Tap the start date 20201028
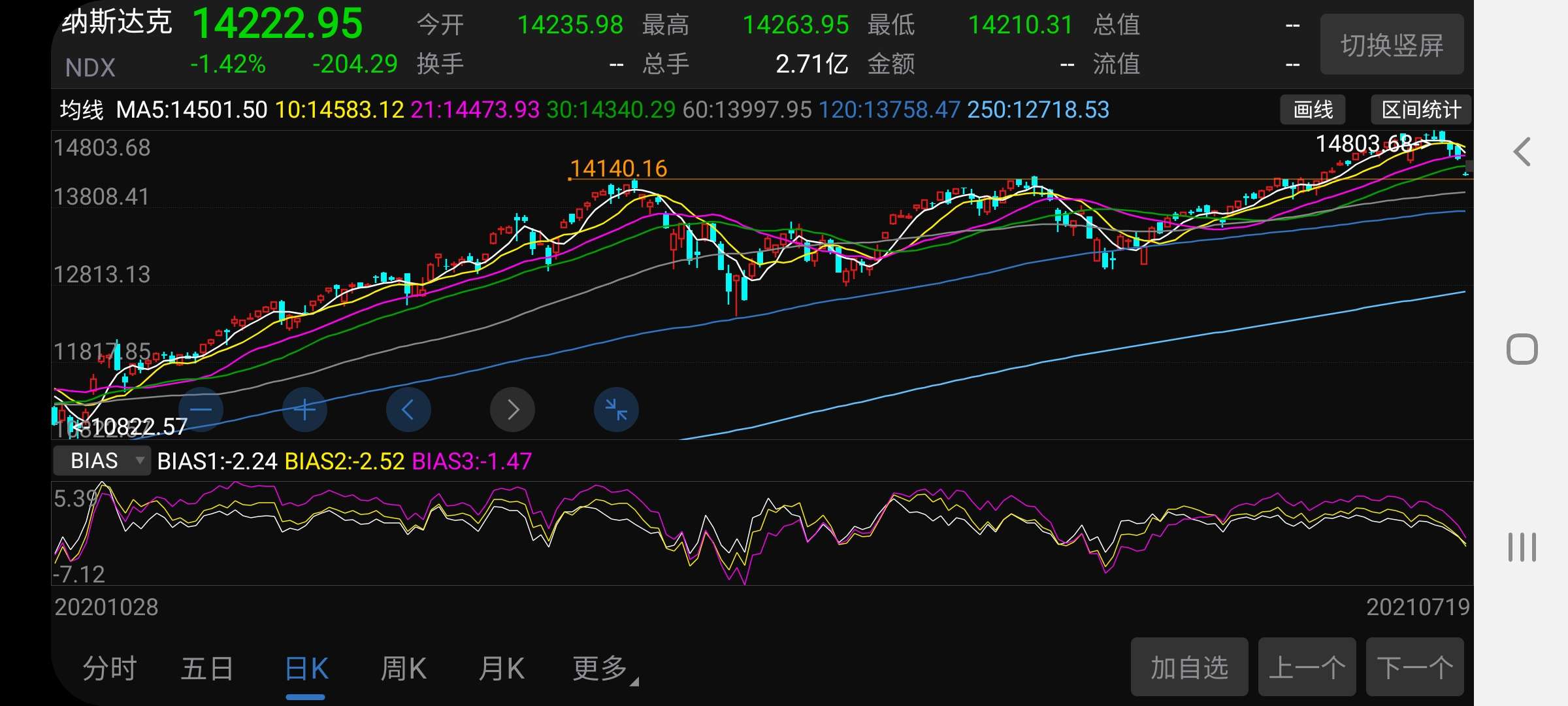The height and width of the screenshot is (706, 1568). (x=106, y=607)
